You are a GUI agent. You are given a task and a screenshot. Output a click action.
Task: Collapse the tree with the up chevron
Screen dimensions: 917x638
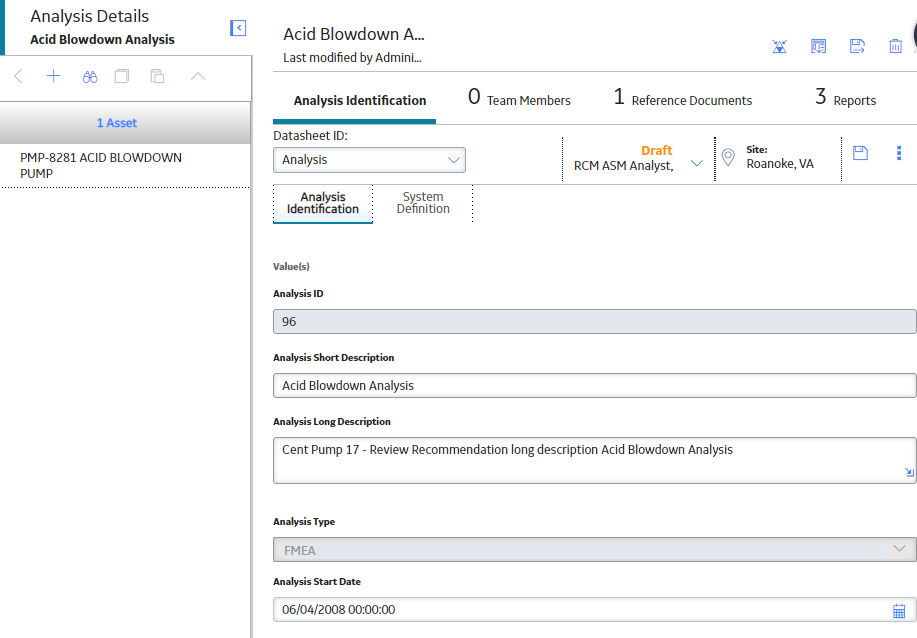198,76
